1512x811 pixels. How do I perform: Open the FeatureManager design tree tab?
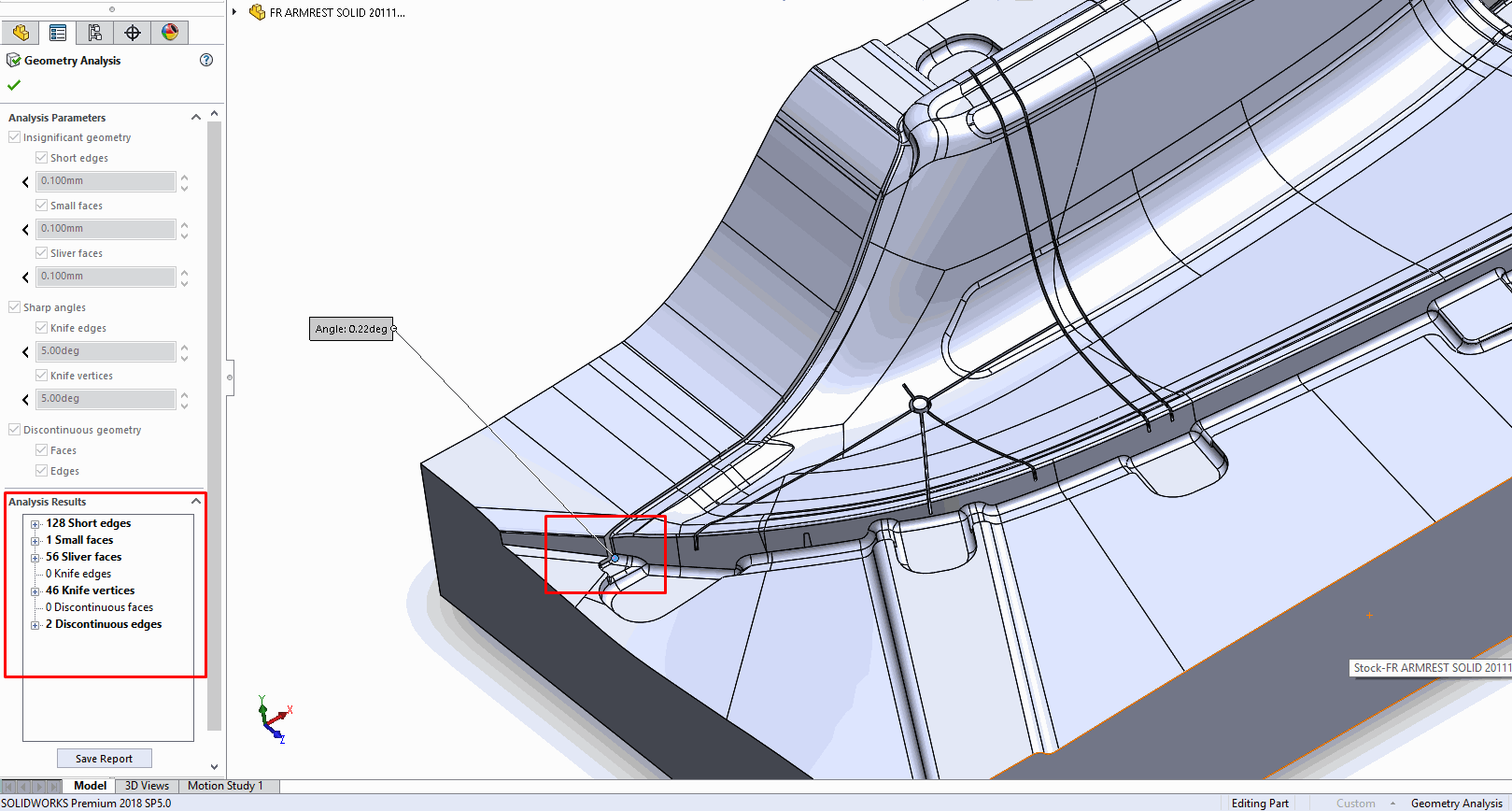pyautogui.click(x=21, y=33)
